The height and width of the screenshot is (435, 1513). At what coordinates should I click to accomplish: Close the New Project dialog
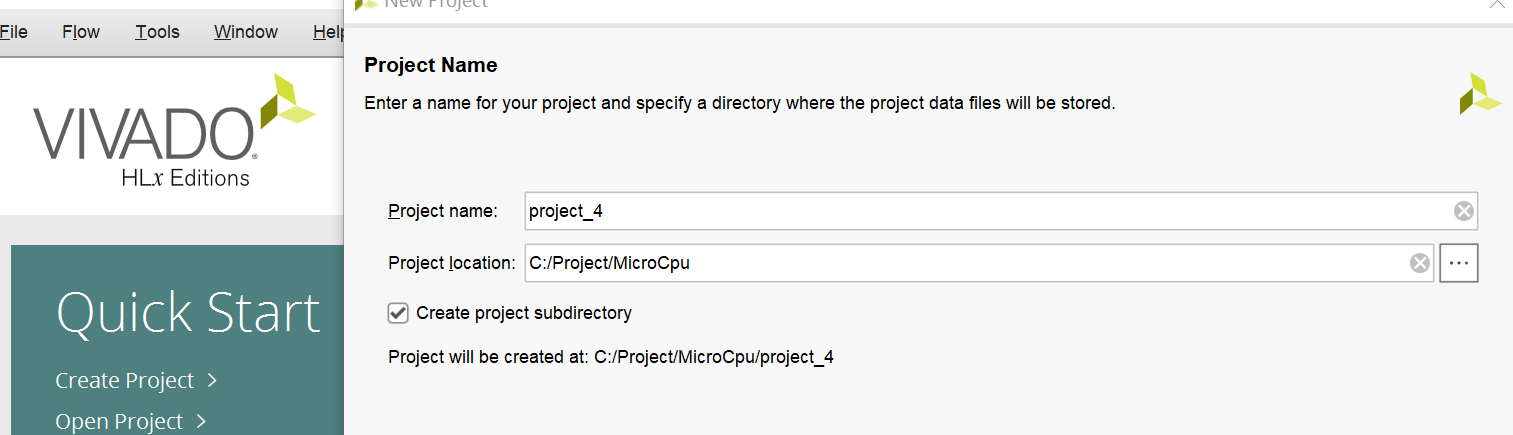[1497, 4]
